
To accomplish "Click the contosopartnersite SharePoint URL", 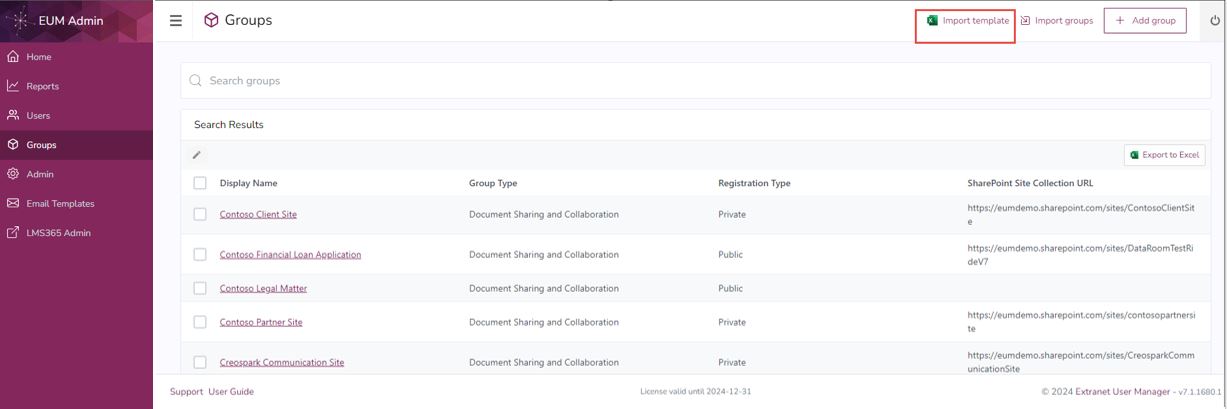I will point(1081,322).
